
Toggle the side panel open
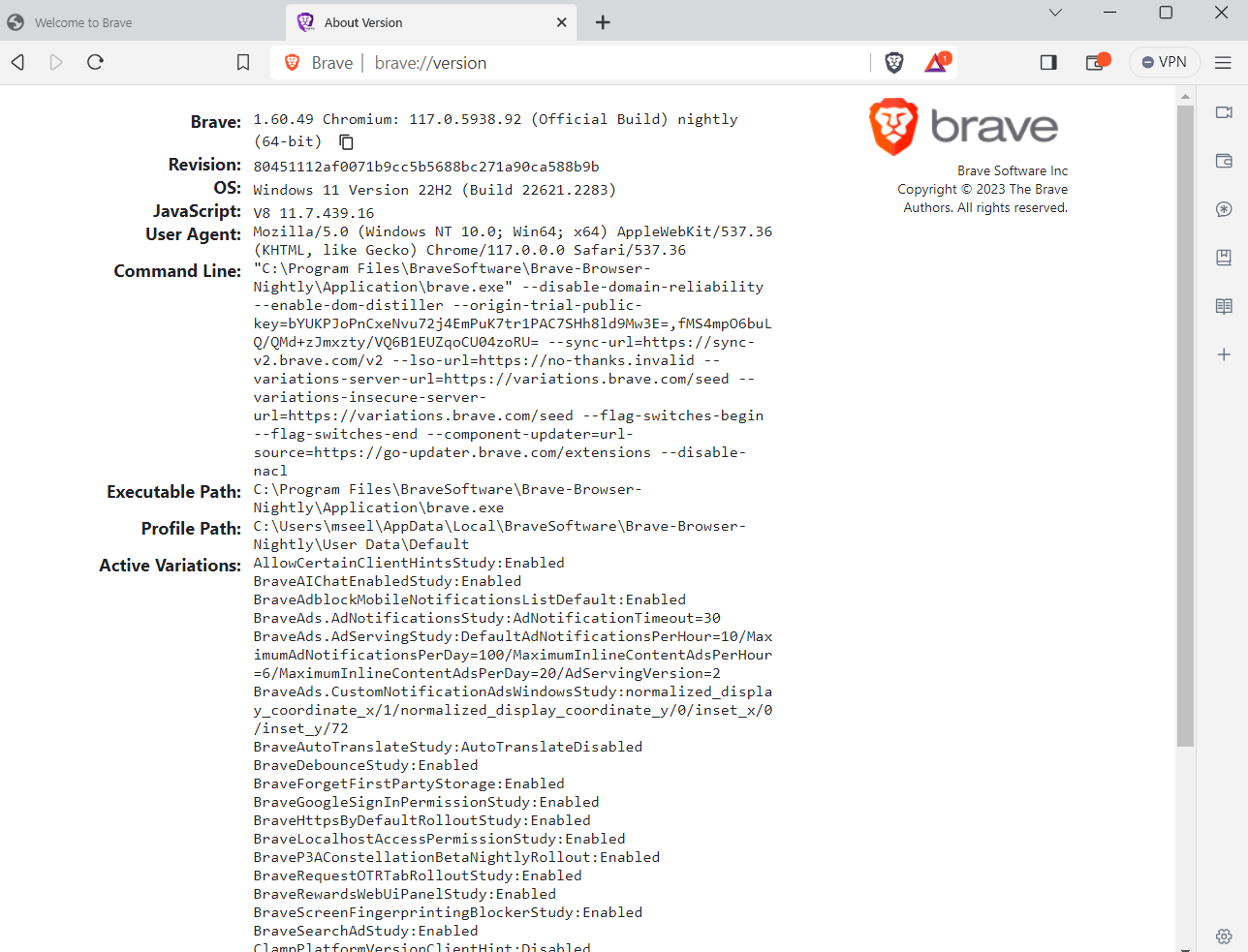click(x=1047, y=61)
